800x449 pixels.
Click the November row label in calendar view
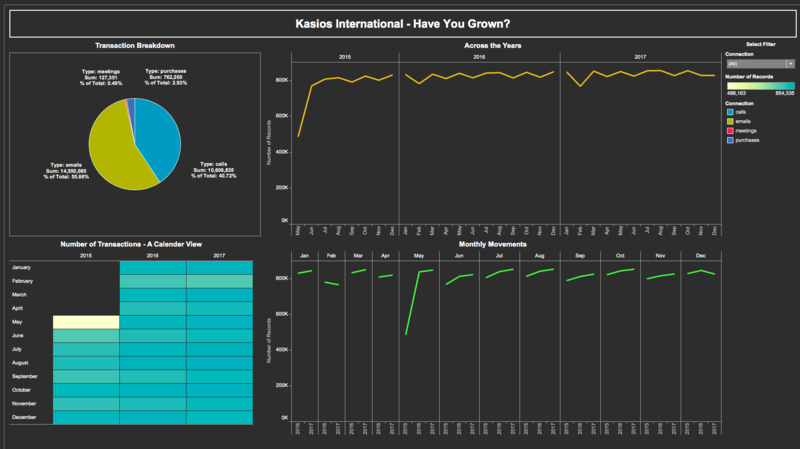pyautogui.click(x=24, y=404)
